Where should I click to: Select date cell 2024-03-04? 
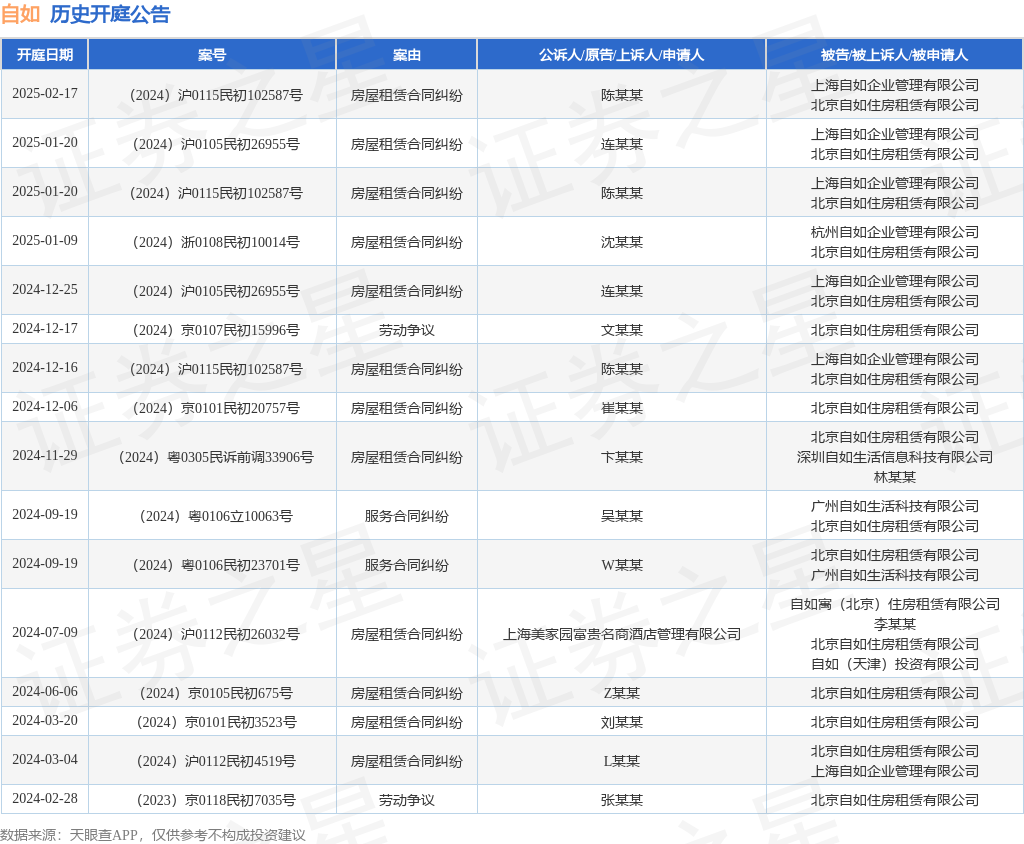tap(44, 760)
